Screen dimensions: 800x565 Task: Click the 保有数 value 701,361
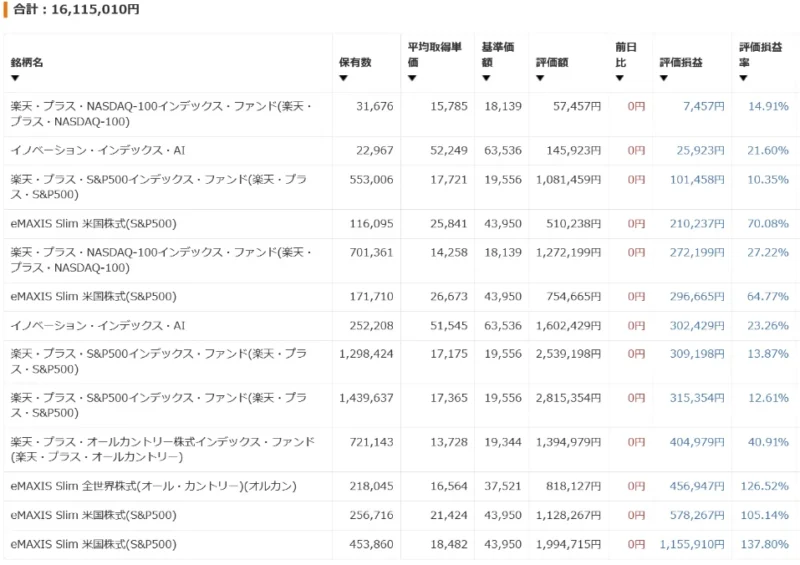click(x=371, y=253)
